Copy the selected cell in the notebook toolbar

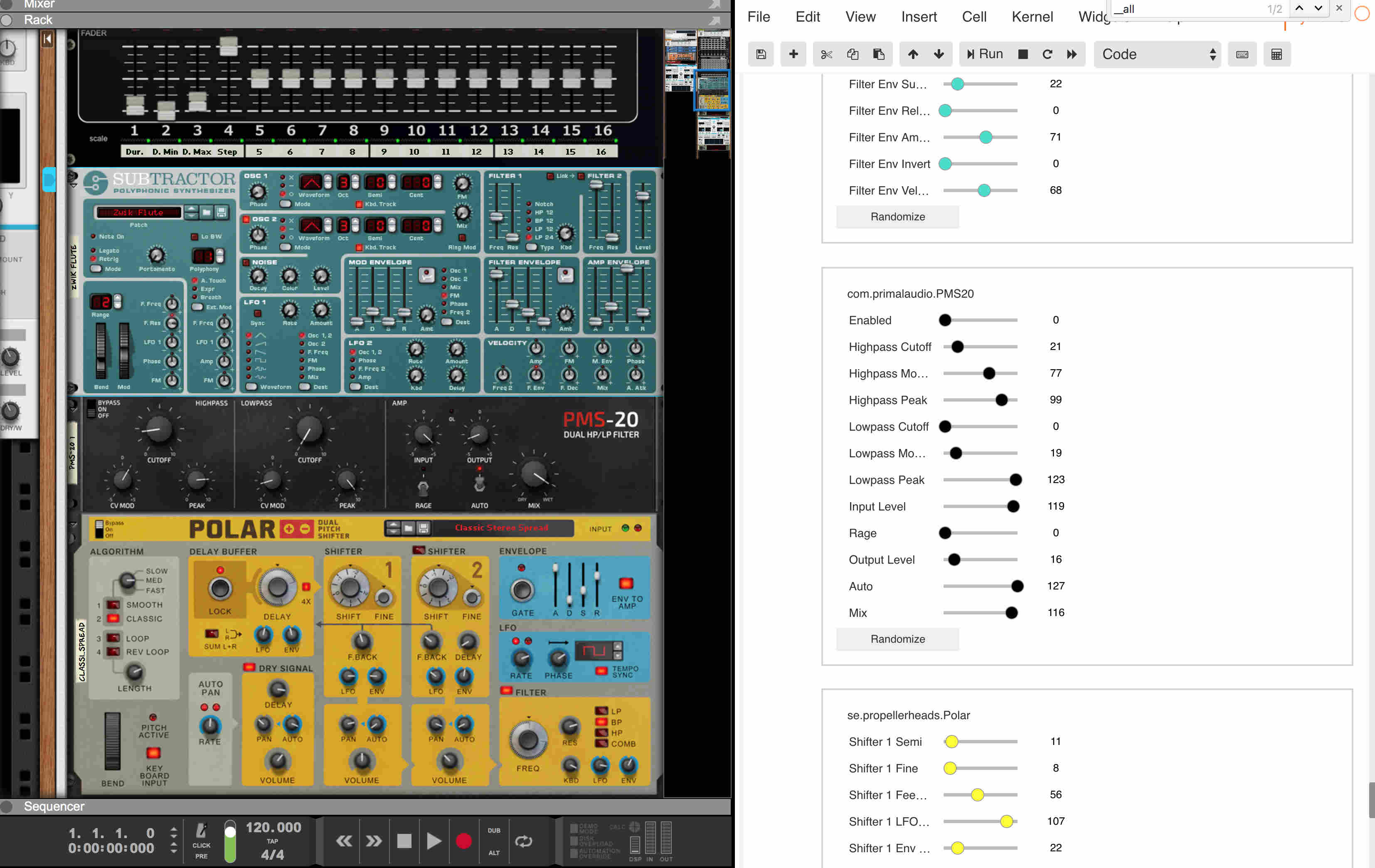(x=853, y=54)
